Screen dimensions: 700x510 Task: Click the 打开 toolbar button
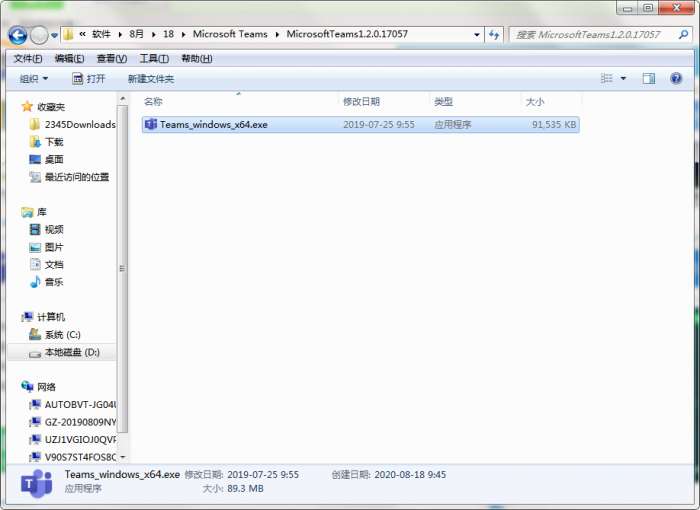(x=88, y=79)
